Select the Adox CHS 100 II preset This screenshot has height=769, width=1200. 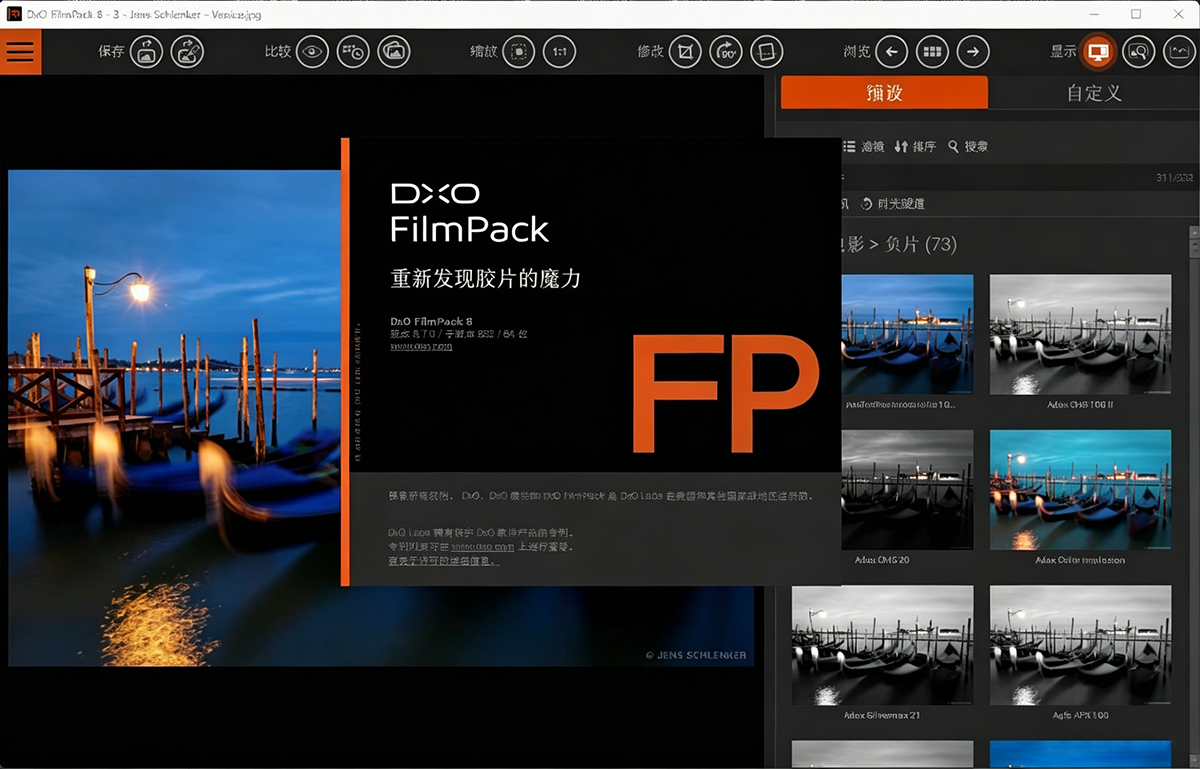(1080, 334)
